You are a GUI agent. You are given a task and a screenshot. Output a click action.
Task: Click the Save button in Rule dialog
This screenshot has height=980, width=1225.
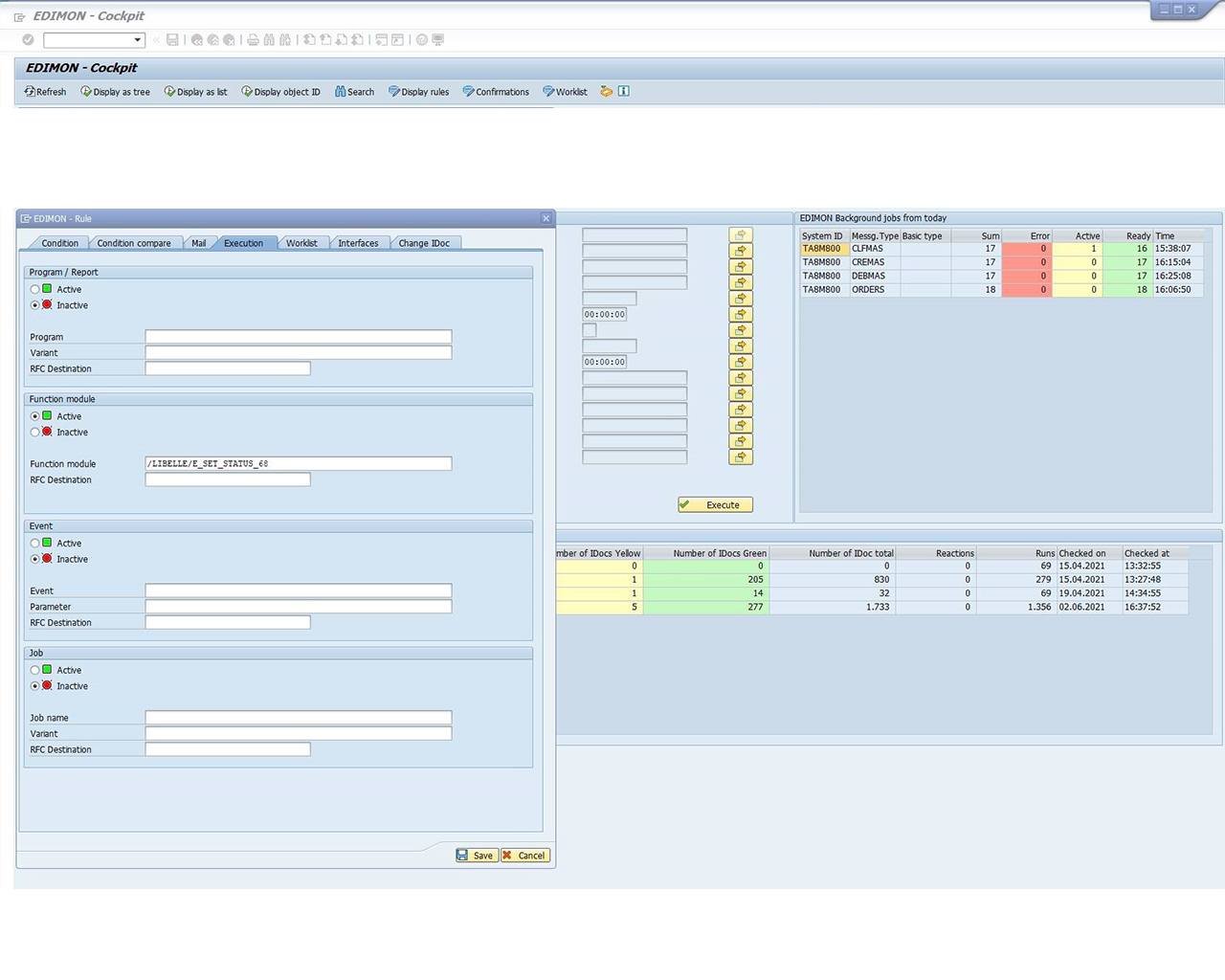coord(476,856)
